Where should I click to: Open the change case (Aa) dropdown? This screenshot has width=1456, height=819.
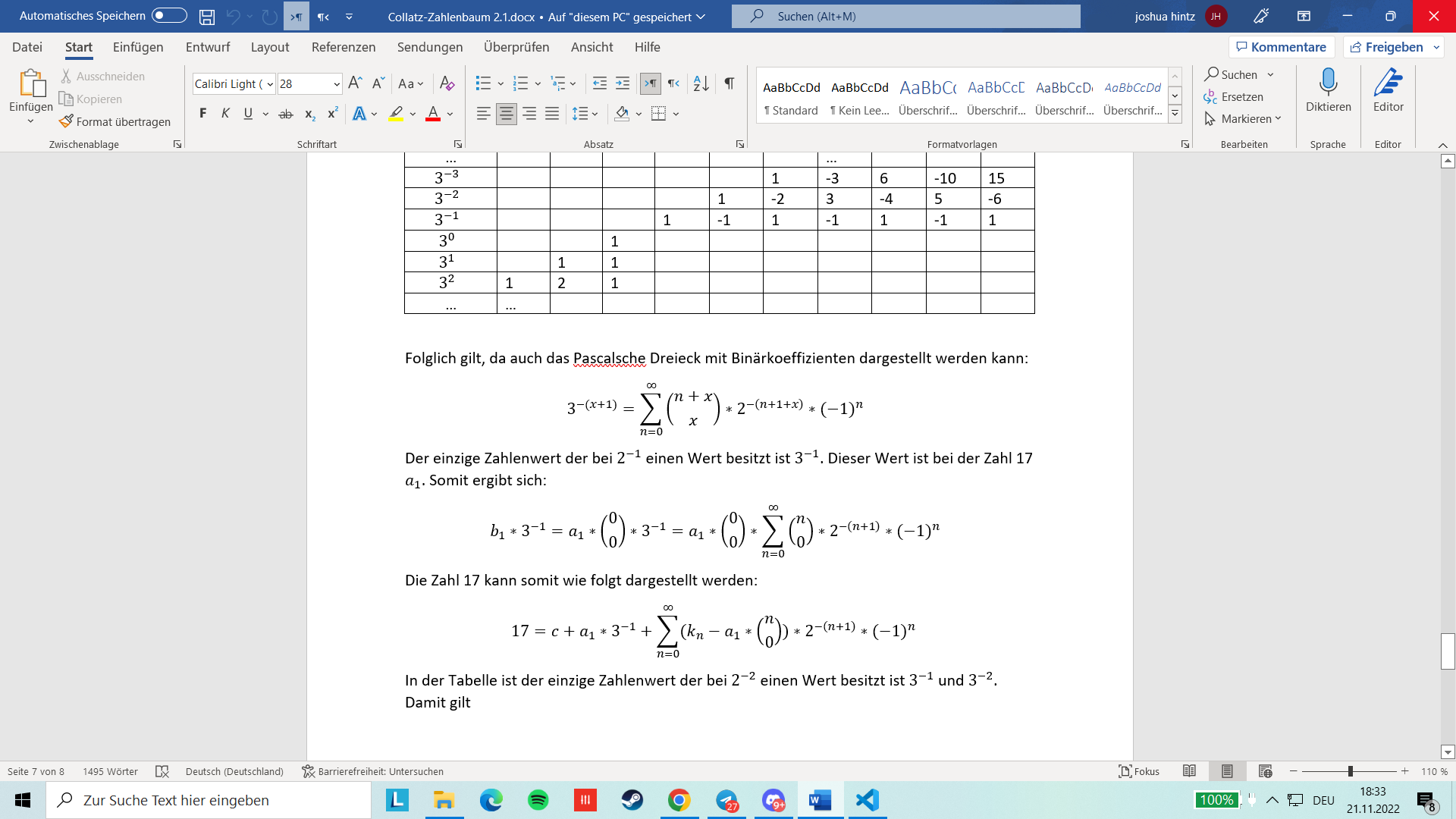point(411,83)
